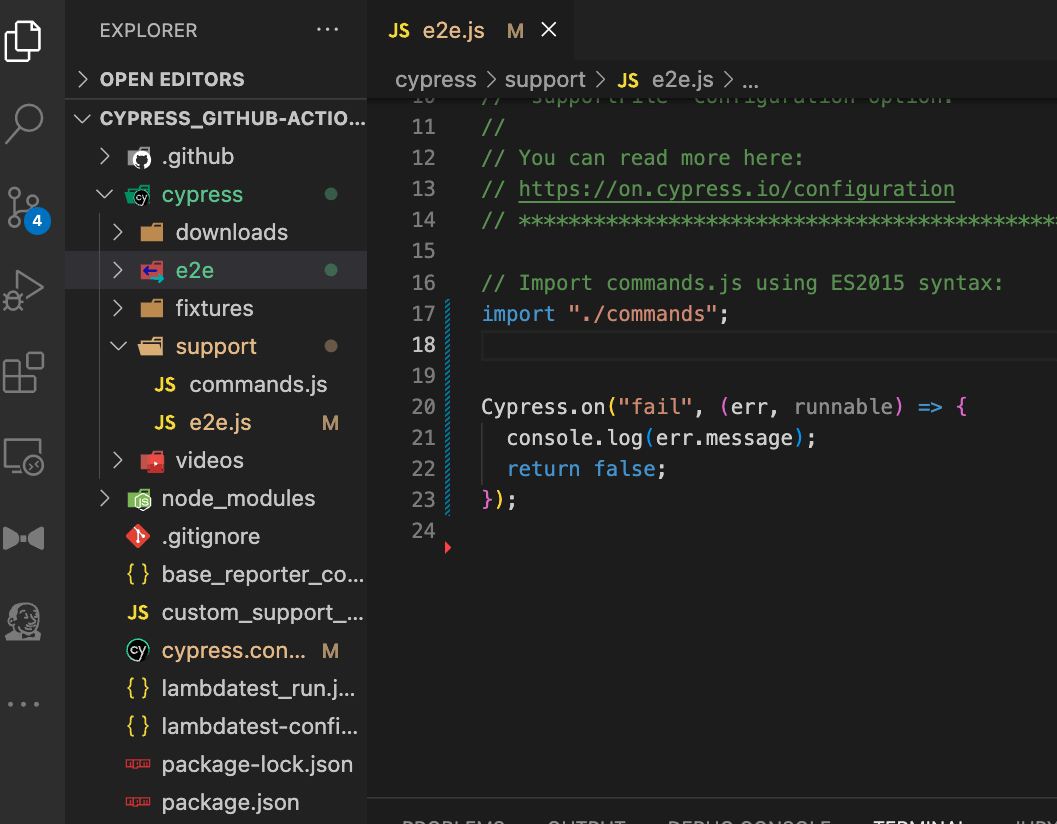This screenshot has width=1057, height=824.
Task: Select package.json in the Explorer
Action: coord(230,801)
